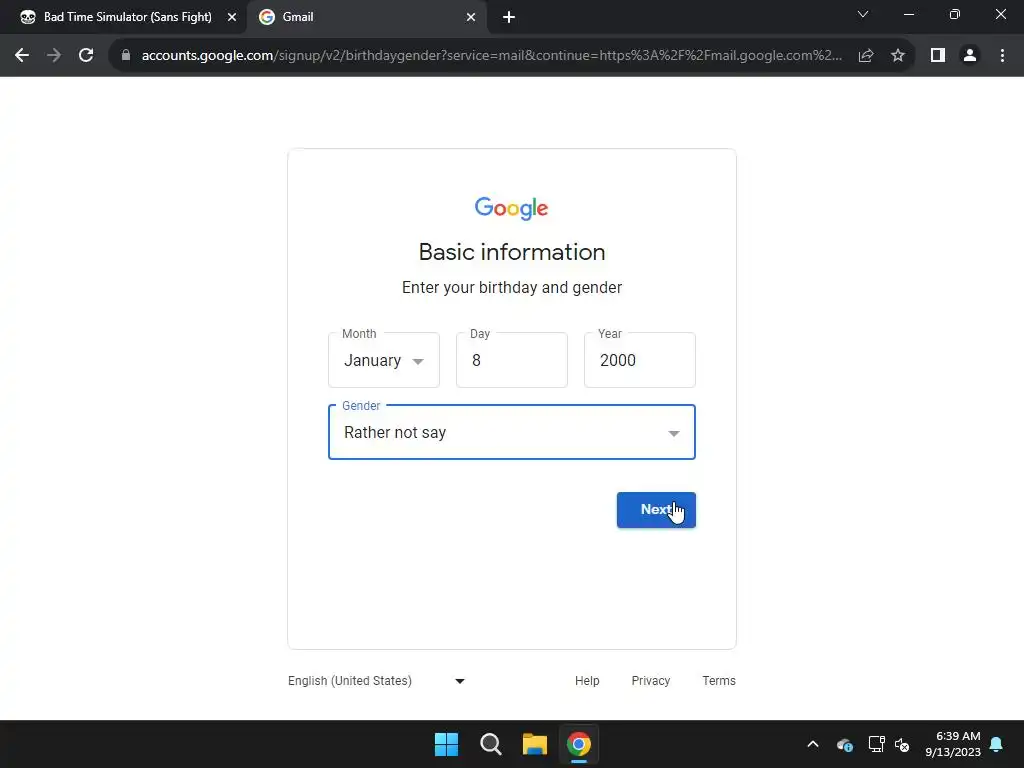Viewport: 1024px width, 768px height.
Task: Open the notifications bell icon
Action: (x=997, y=744)
